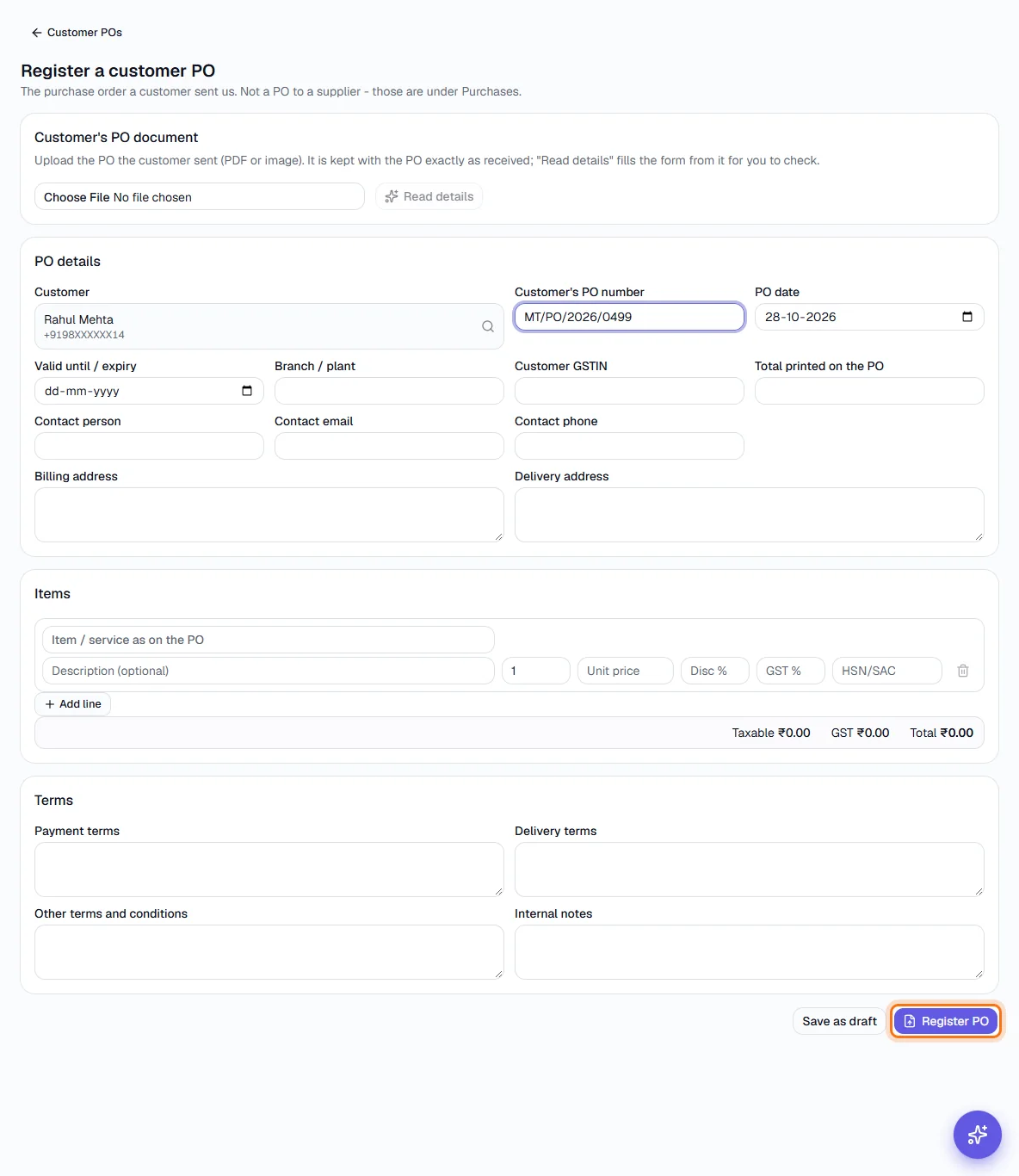1019x1176 pixels.
Task: Click the Contact phone input
Action: click(x=629, y=446)
